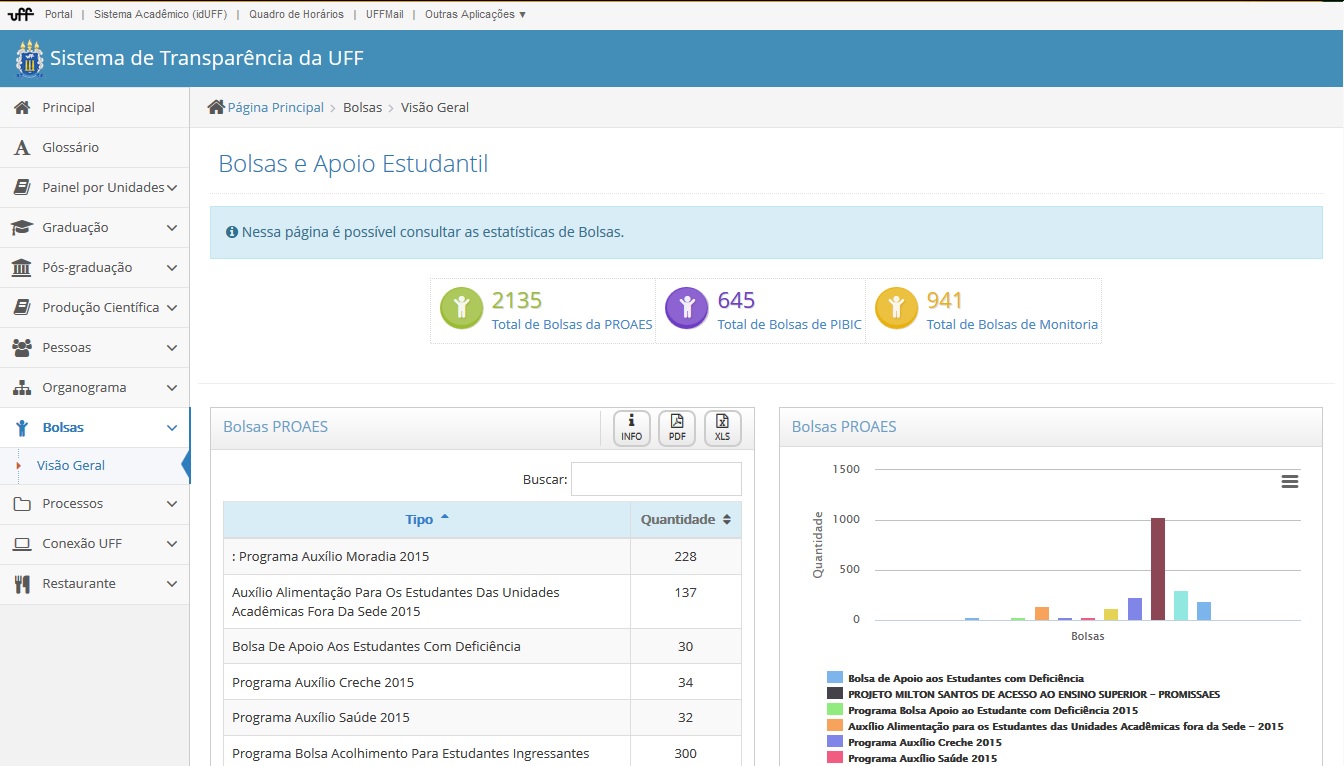This screenshot has width=1344, height=766.
Task: Sort table by Tipo column
Action: (x=427, y=520)
